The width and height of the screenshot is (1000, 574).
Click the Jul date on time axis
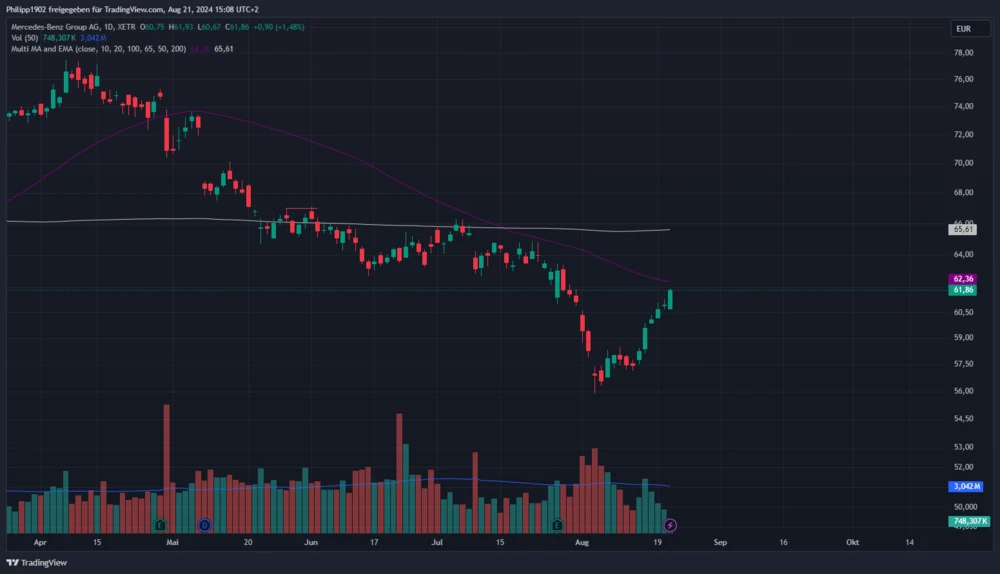437,541
